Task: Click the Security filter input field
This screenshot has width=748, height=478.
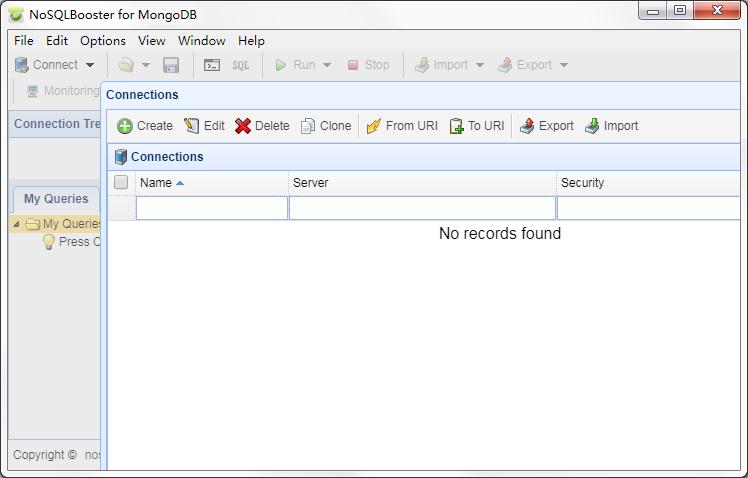Action: 649,208
